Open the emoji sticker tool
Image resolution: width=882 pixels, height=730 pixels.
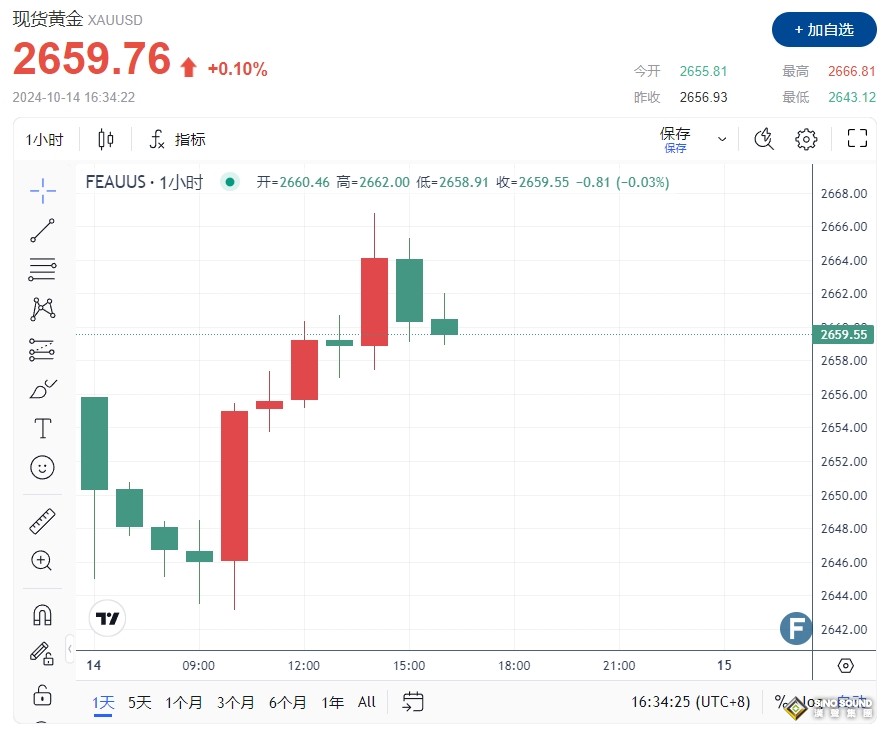(41, 467)
